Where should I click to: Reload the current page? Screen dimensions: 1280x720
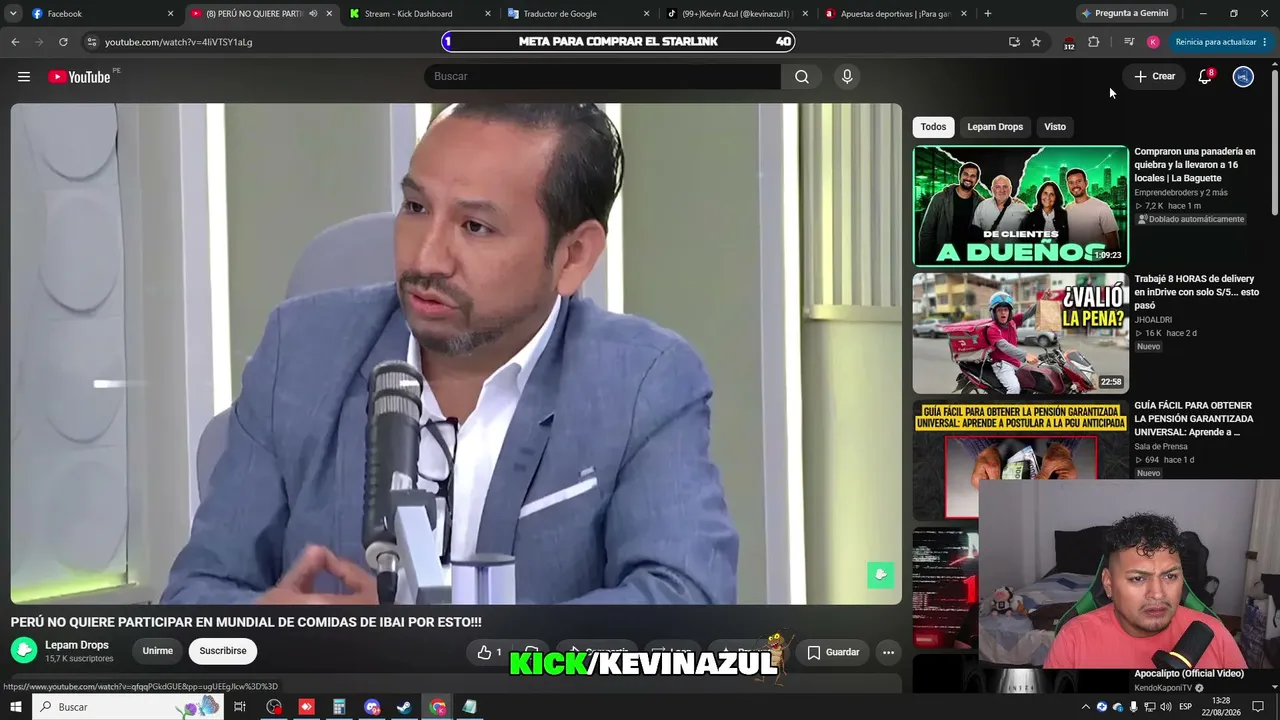click(x=63, y=42)
